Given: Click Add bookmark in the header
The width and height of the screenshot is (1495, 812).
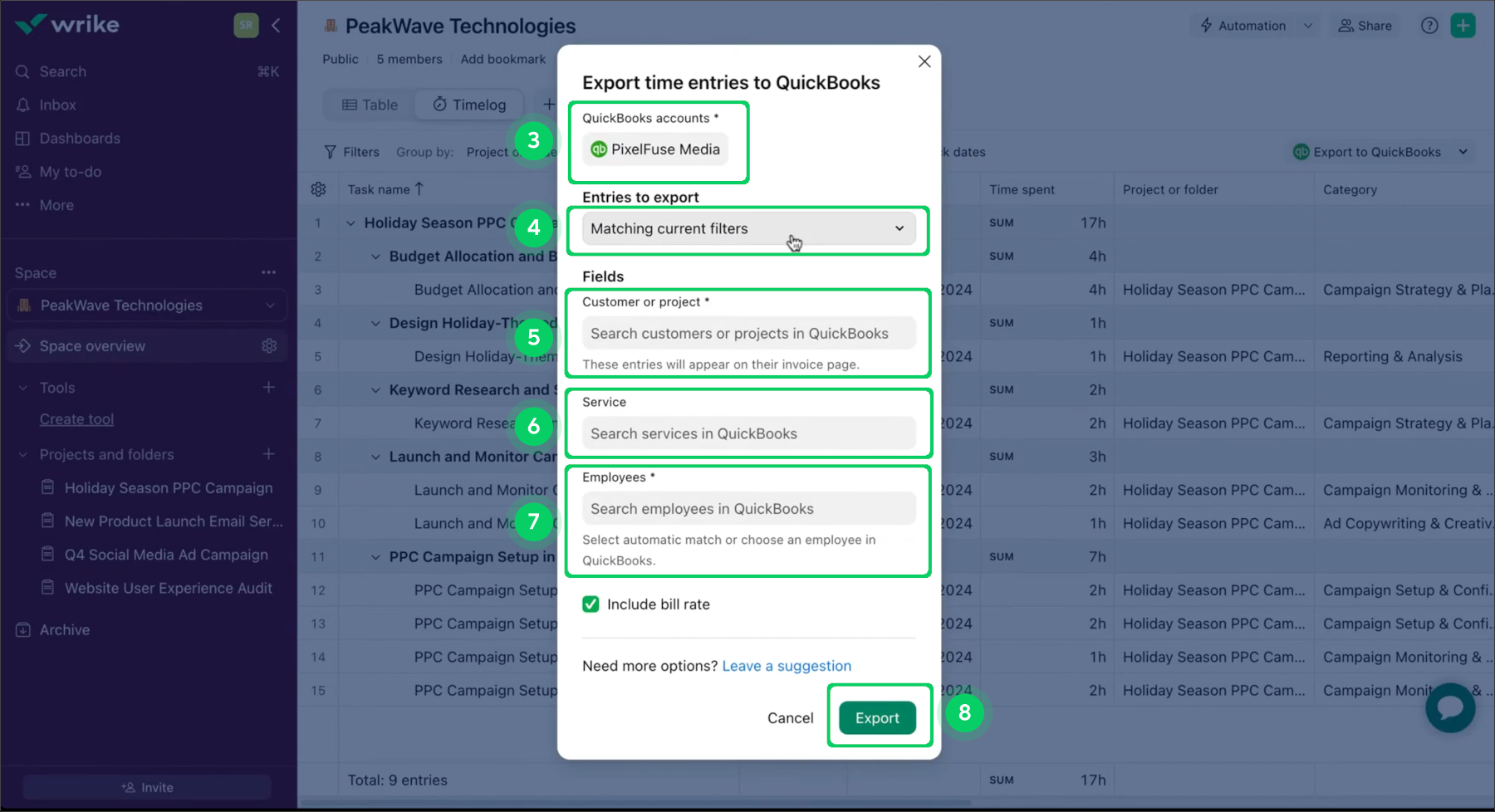Looking at the screenshot, I should click(x=502, y=59).
